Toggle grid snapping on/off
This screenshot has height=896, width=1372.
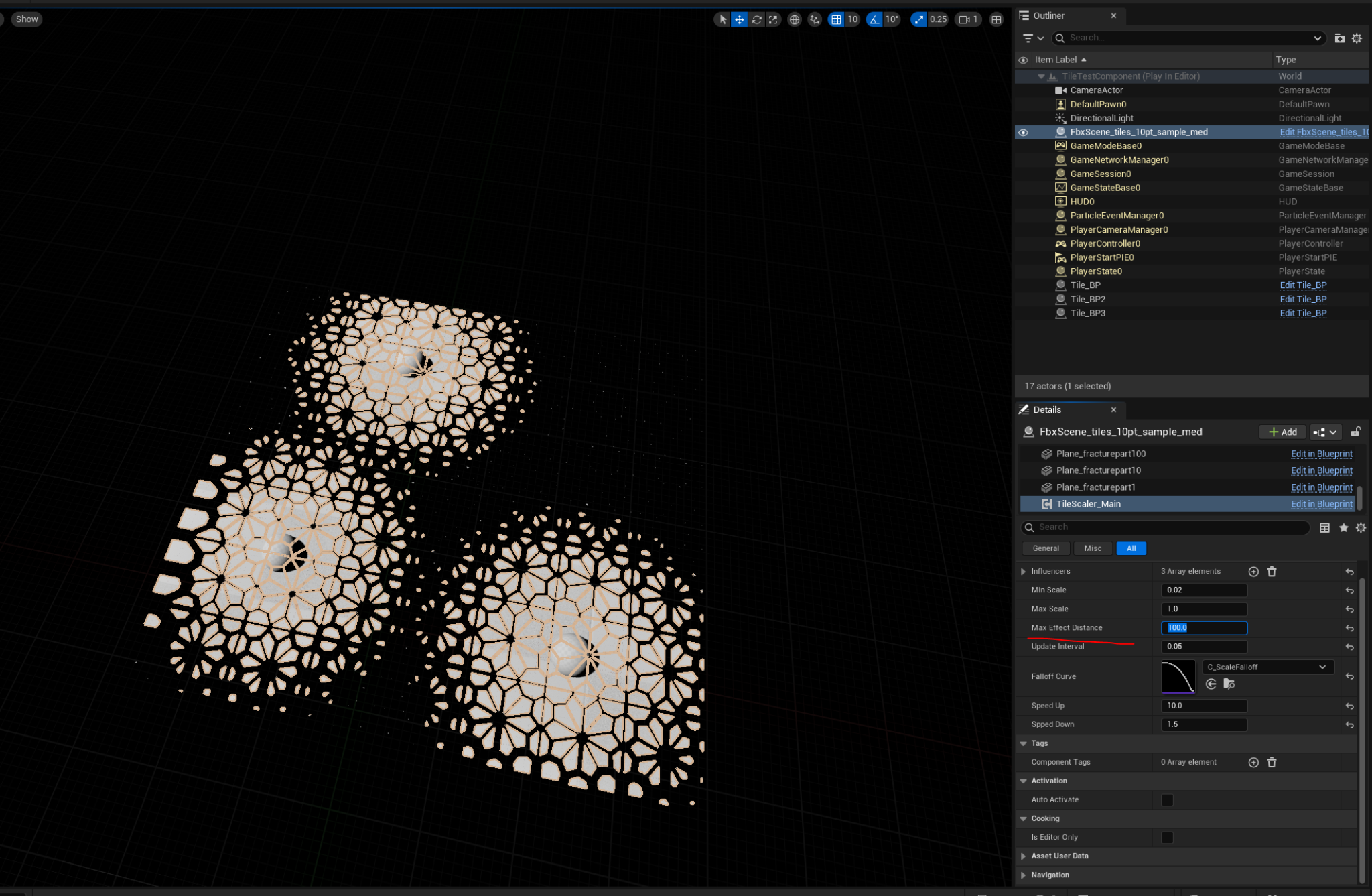836,19
